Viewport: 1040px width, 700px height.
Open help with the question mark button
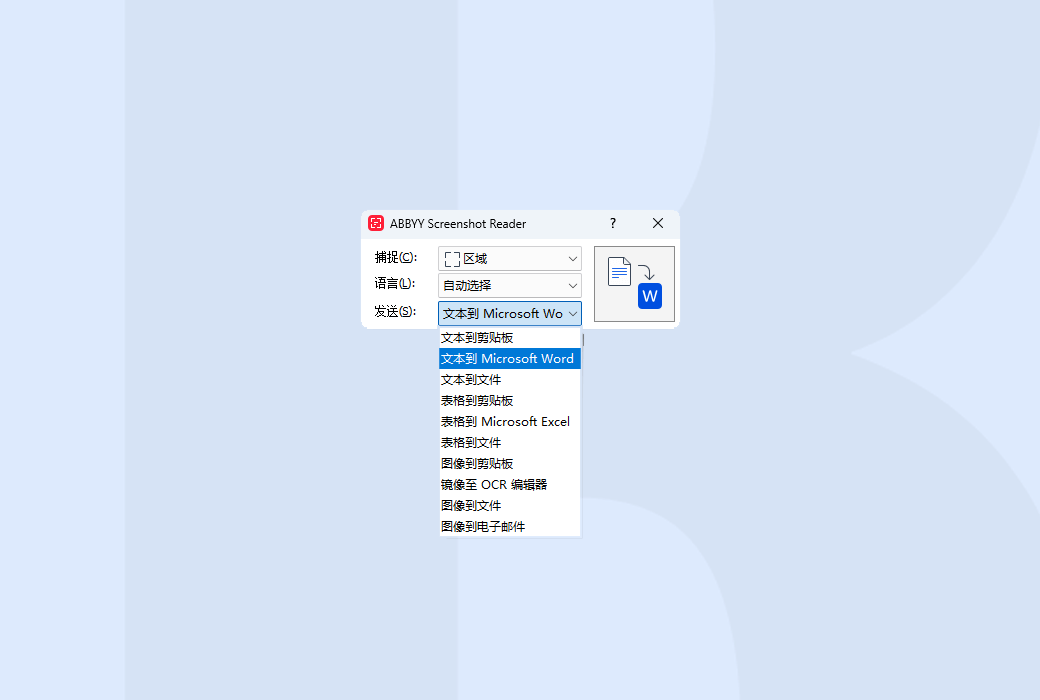click(x=613, y=223)
